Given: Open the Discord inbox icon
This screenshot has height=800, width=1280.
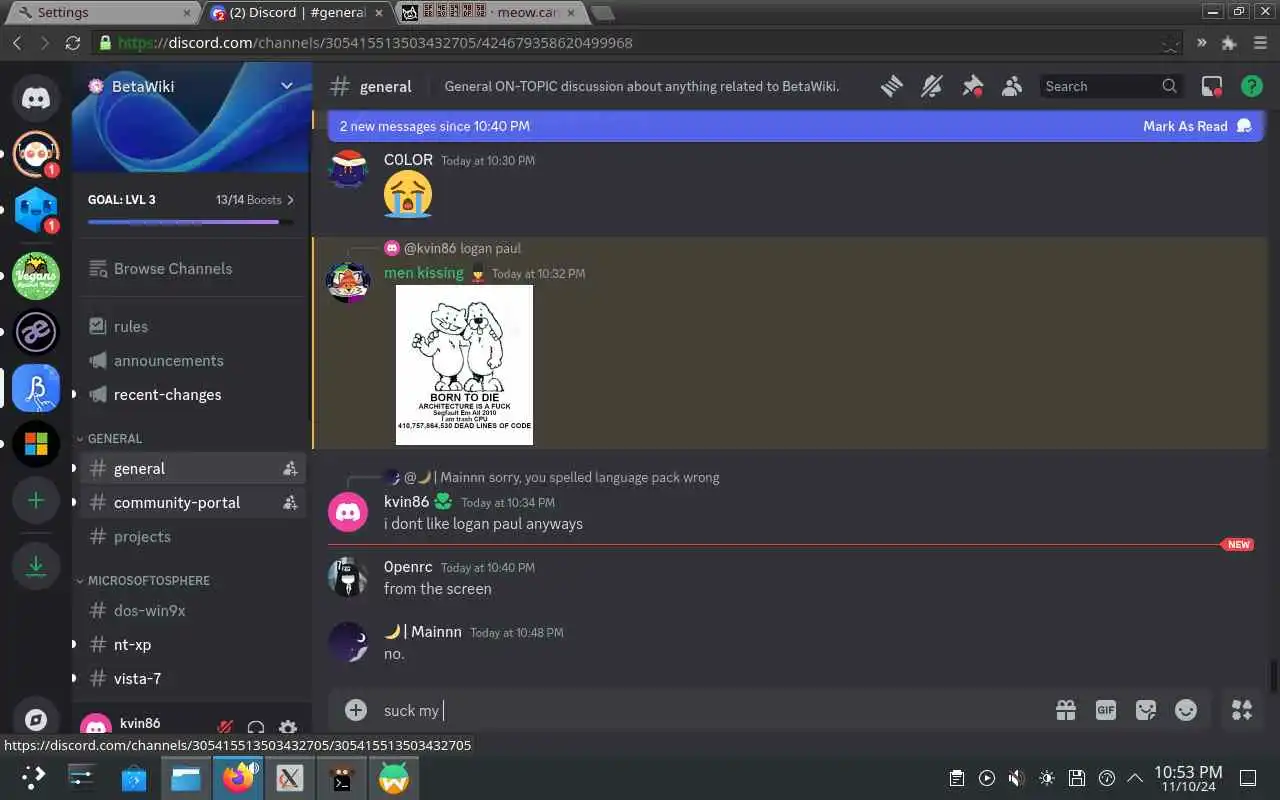Looking at the screenshot, I should point(1212,87).
